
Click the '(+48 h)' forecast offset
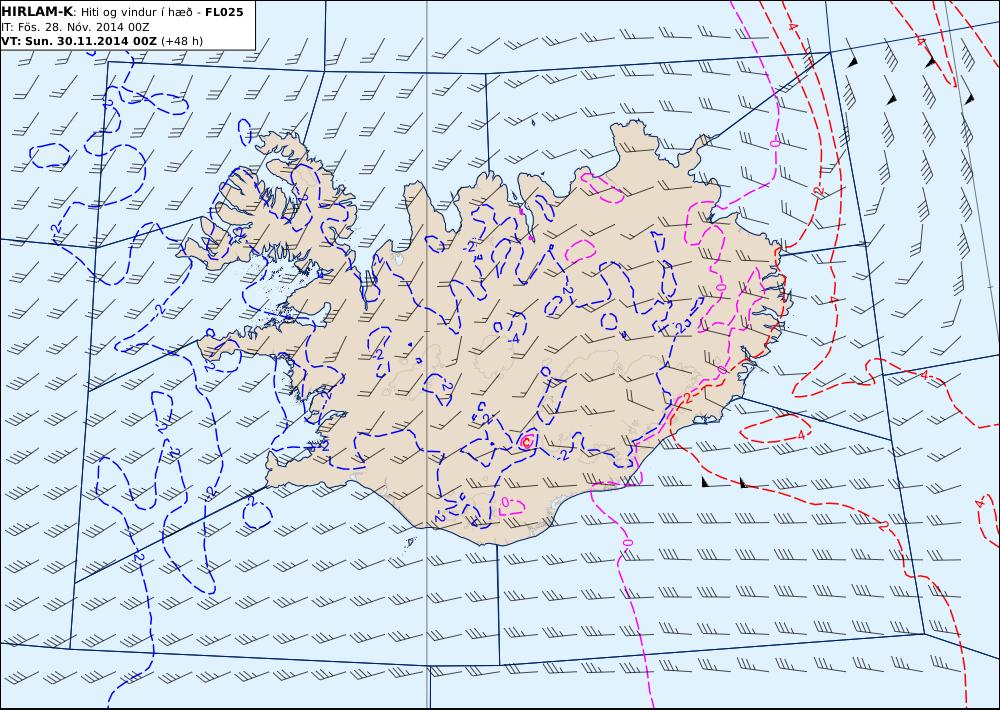(182, 41)
